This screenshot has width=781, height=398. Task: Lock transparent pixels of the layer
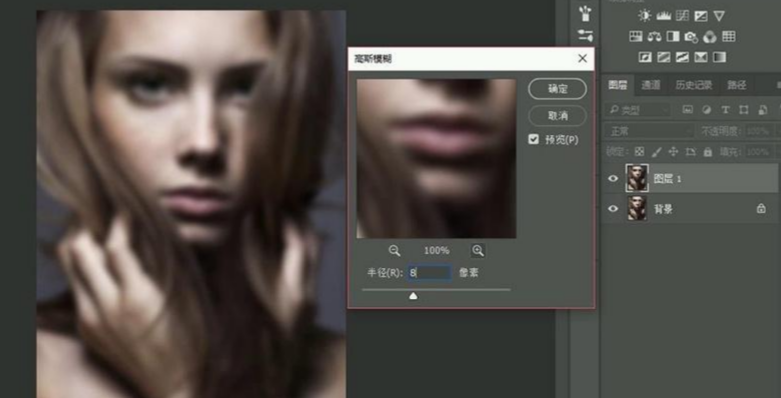tap(639, 152)
